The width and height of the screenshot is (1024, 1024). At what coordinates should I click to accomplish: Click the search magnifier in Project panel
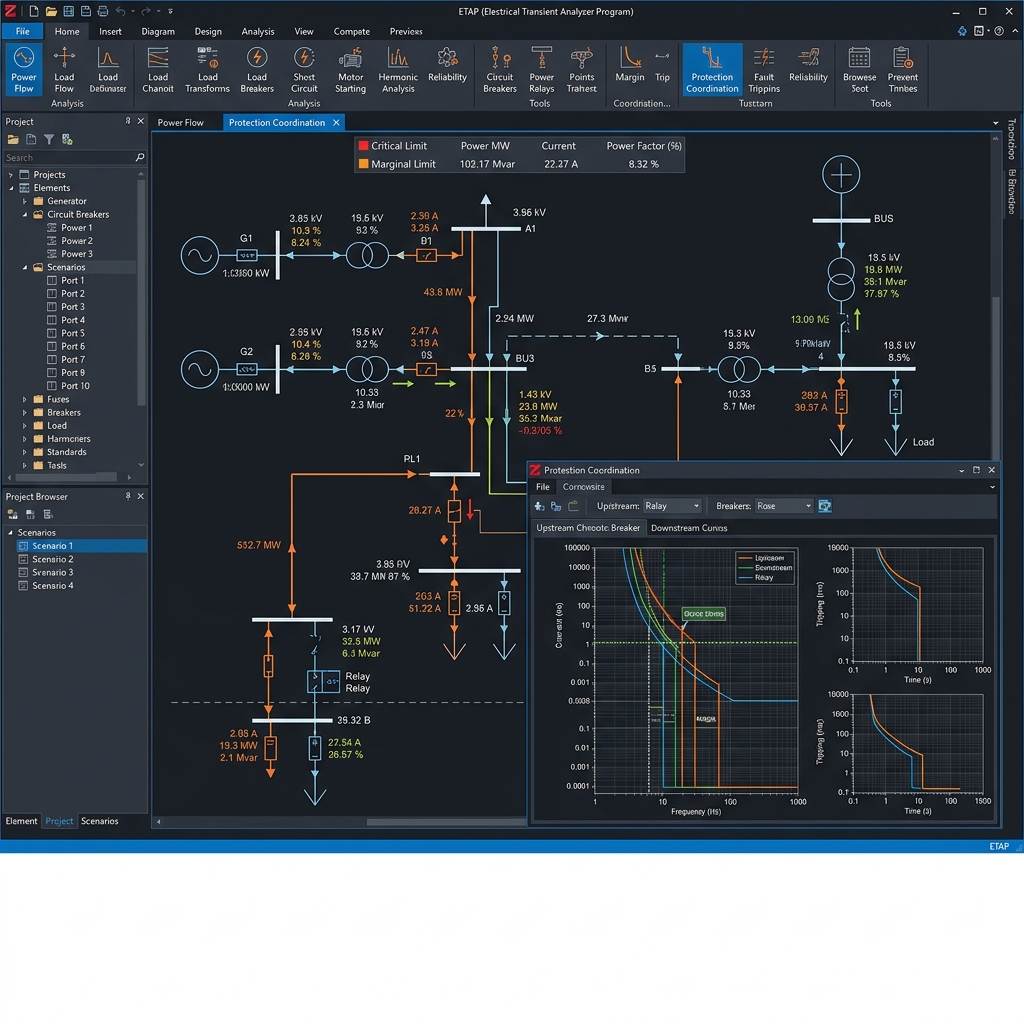tap(139, 157)
